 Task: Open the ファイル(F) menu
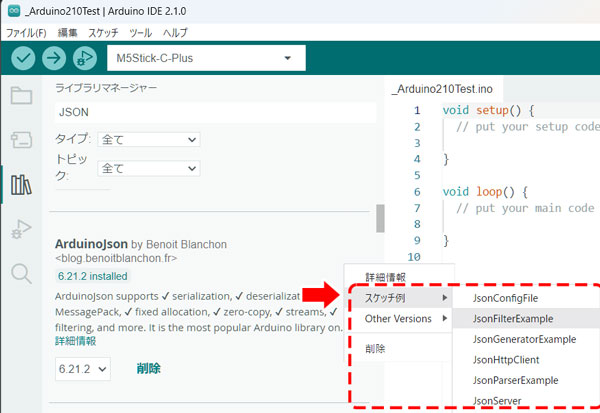tap(26, 33)
